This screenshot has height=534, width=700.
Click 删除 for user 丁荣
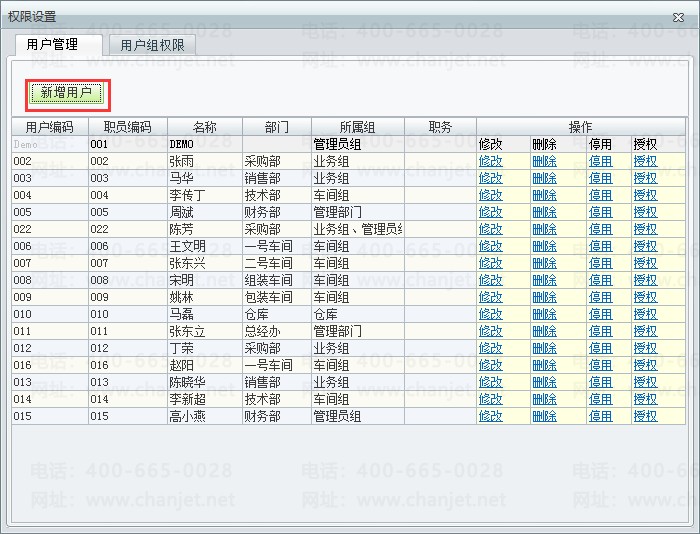pyautogui.click(x=544, y=348)
